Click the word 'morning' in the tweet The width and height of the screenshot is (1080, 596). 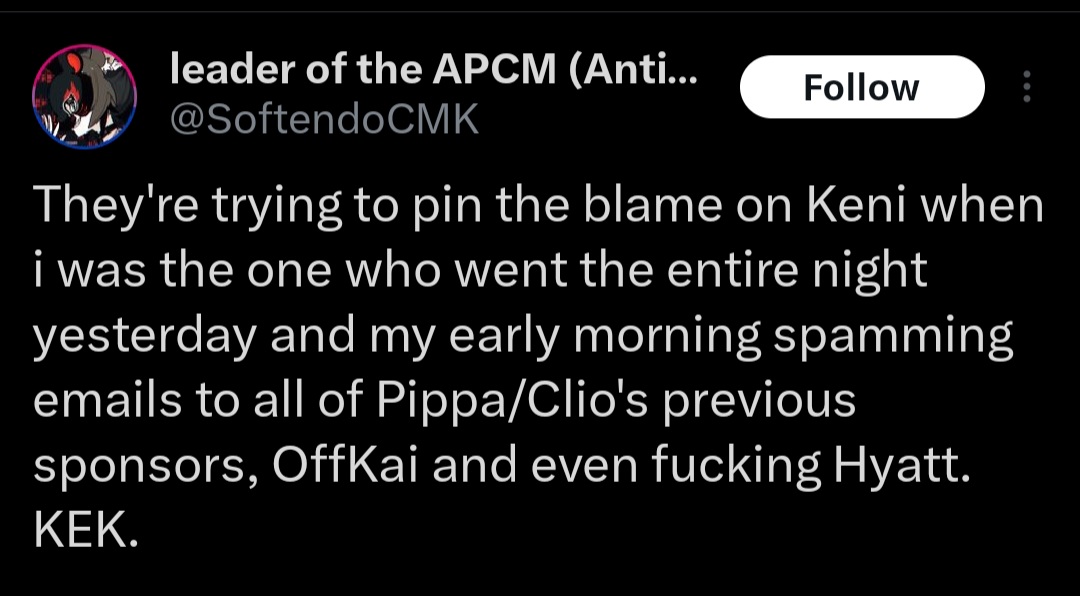[667, 338]
